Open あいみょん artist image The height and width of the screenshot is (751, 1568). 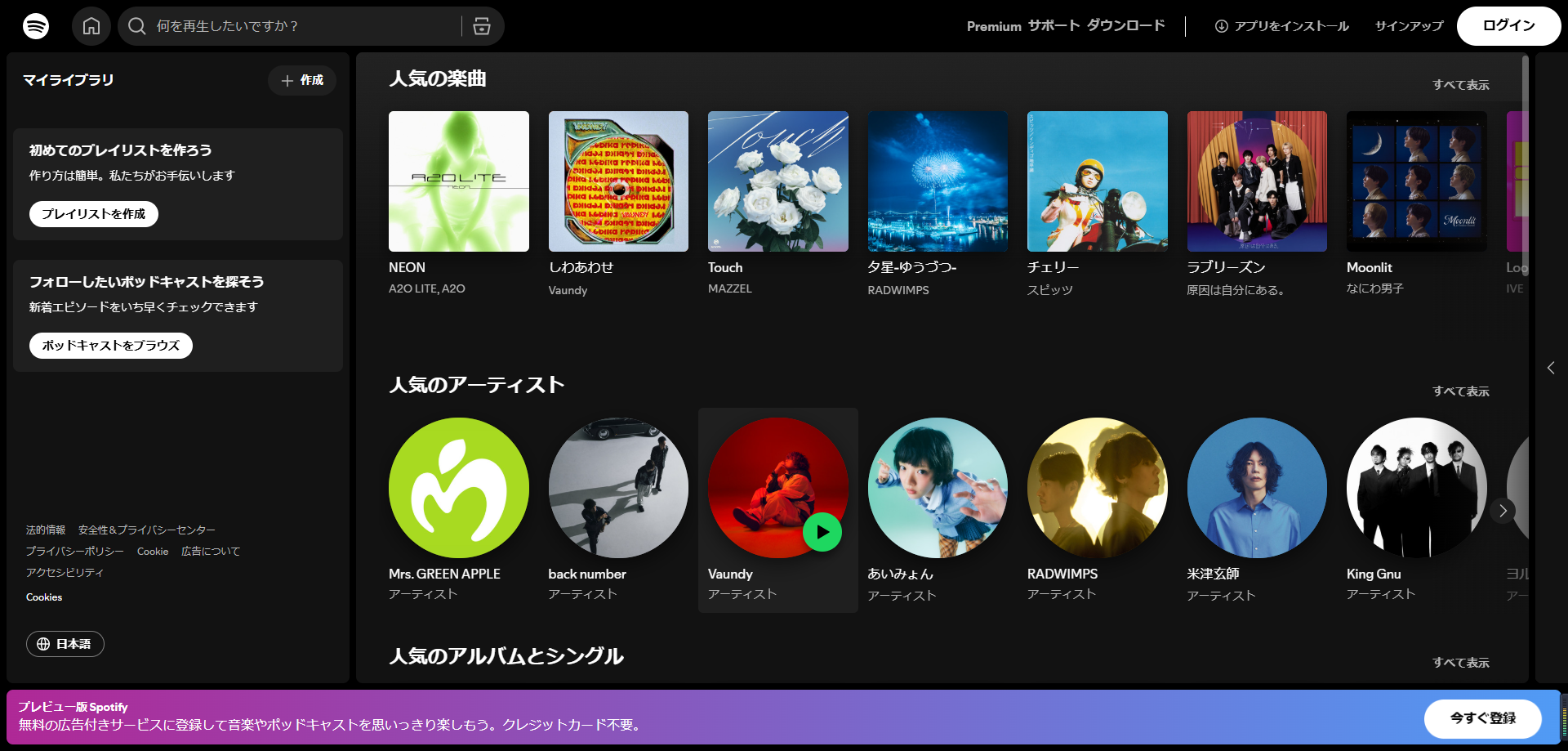938,488
